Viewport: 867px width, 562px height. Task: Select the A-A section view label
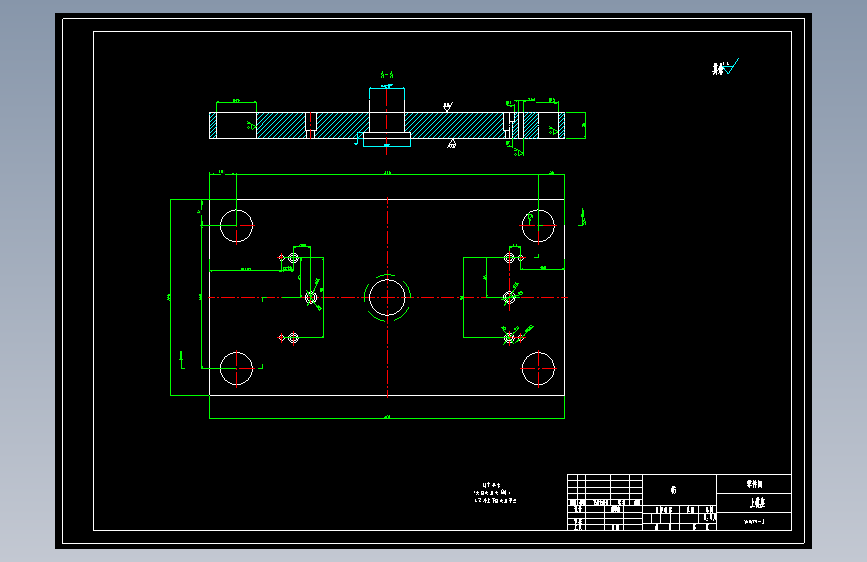pyautogui.click(x=387, y=74)
